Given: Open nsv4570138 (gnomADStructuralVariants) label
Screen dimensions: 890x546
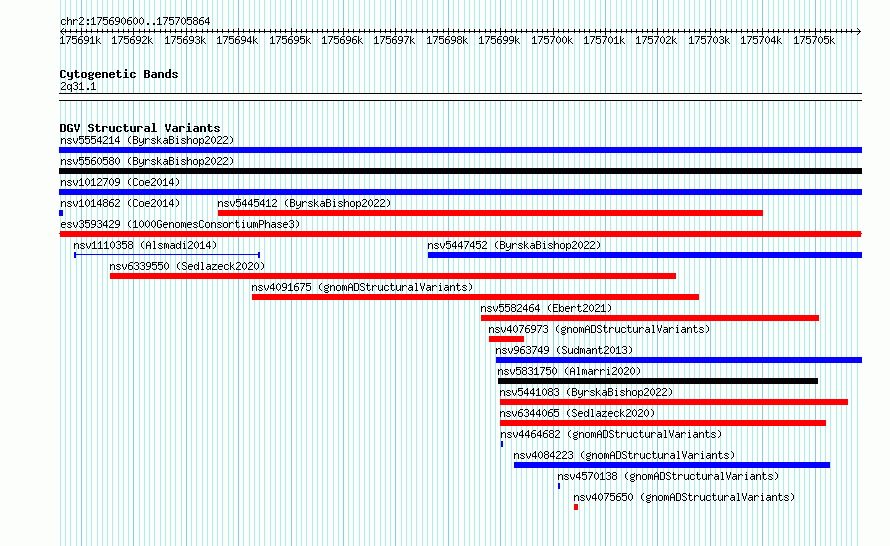Looking at the screenshot, I should pos(668,476).
